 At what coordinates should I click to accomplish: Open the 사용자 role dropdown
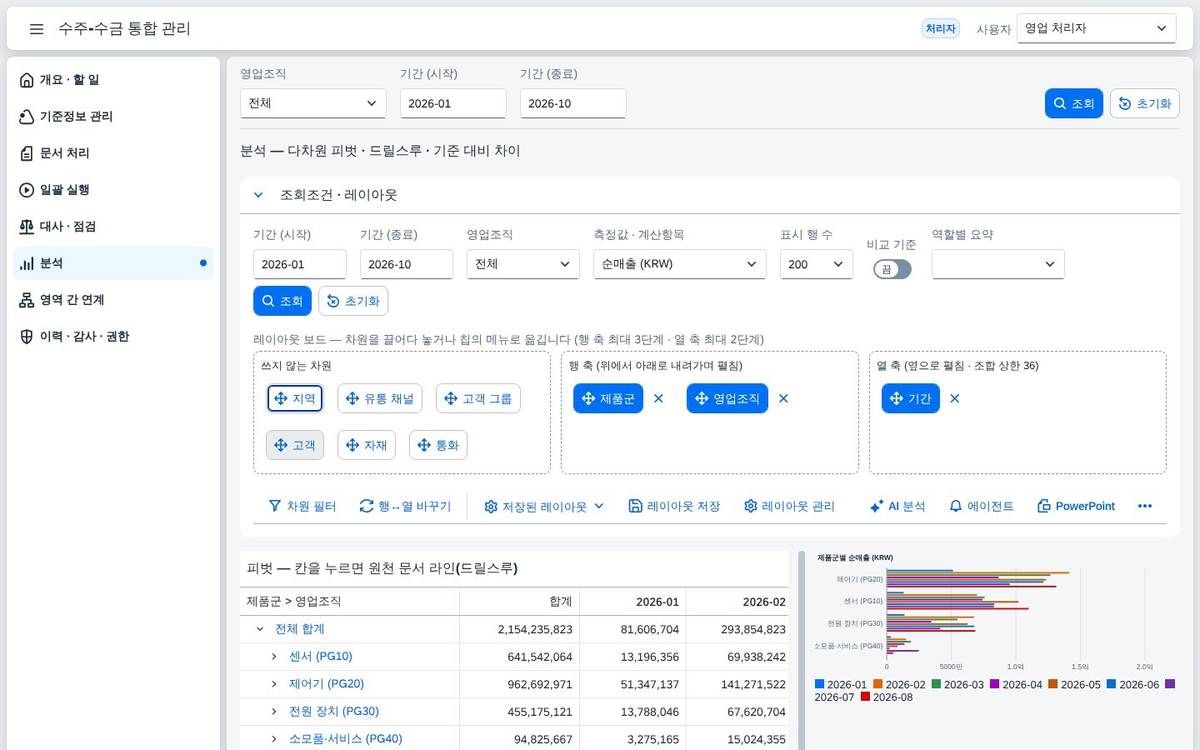tap(1096, 29)
